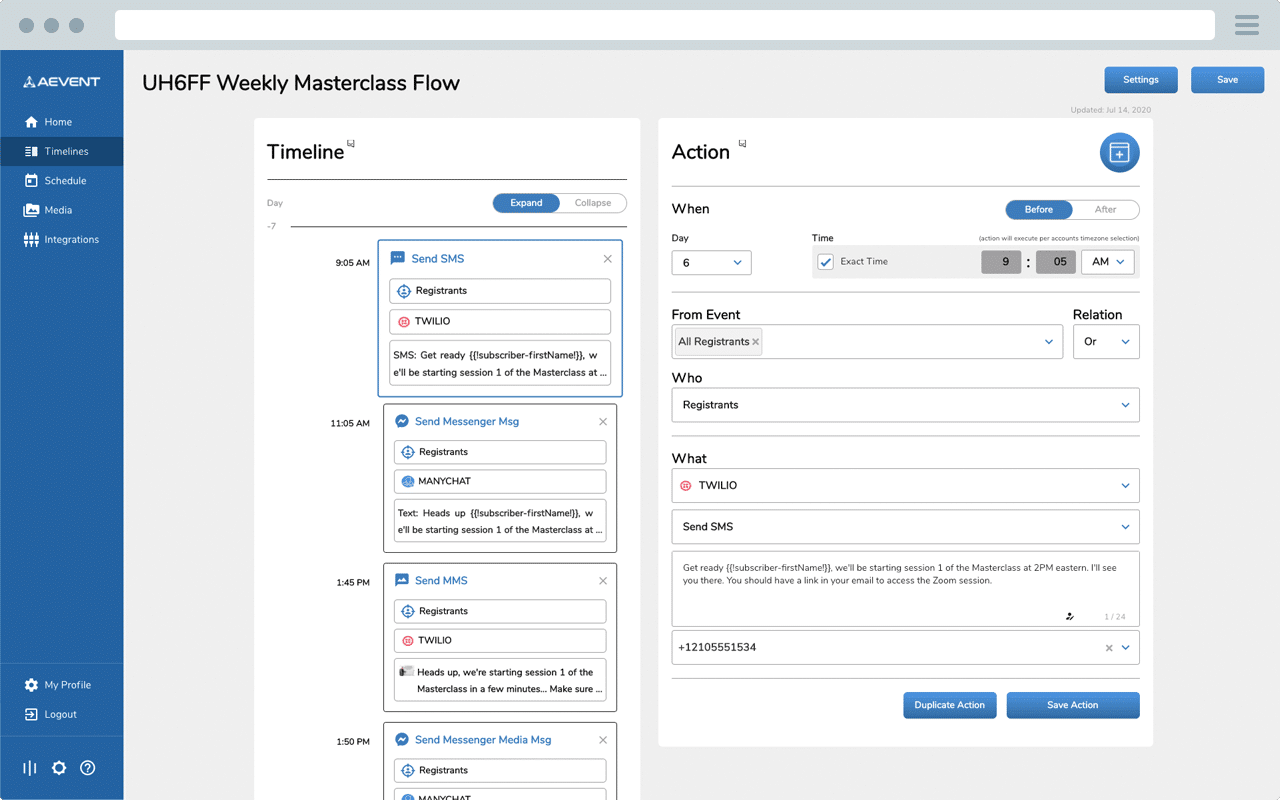Open the Send SMS action type dropdown

click(905, 527)
